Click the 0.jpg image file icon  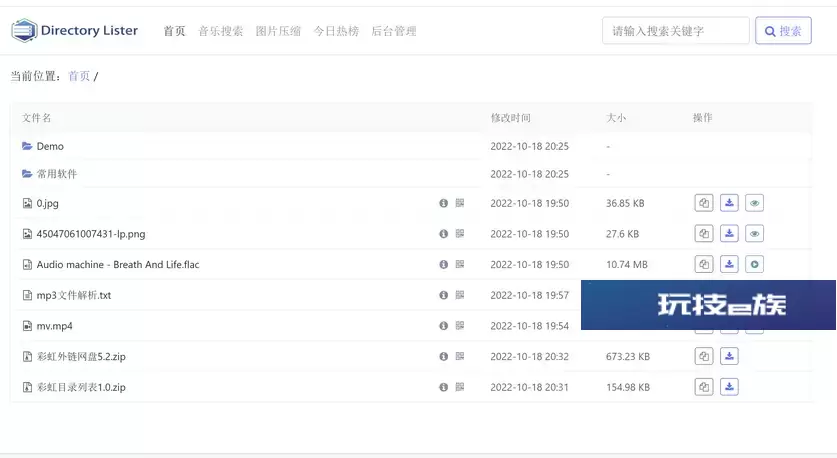point(27,203)
